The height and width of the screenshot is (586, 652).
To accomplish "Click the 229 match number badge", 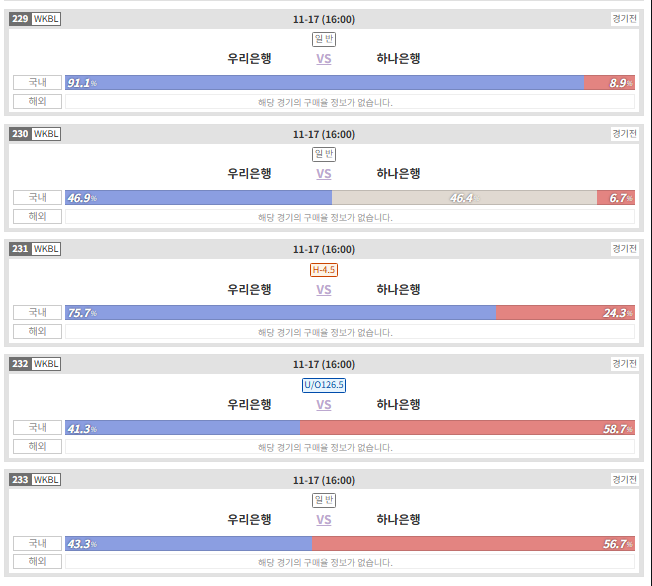I will point(20,19).
